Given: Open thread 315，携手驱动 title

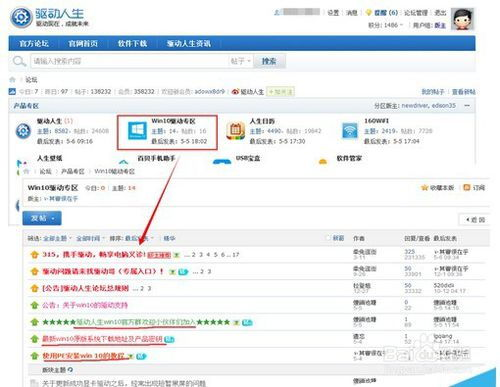Looking at the screenshot, I should (x=94, y=255).
